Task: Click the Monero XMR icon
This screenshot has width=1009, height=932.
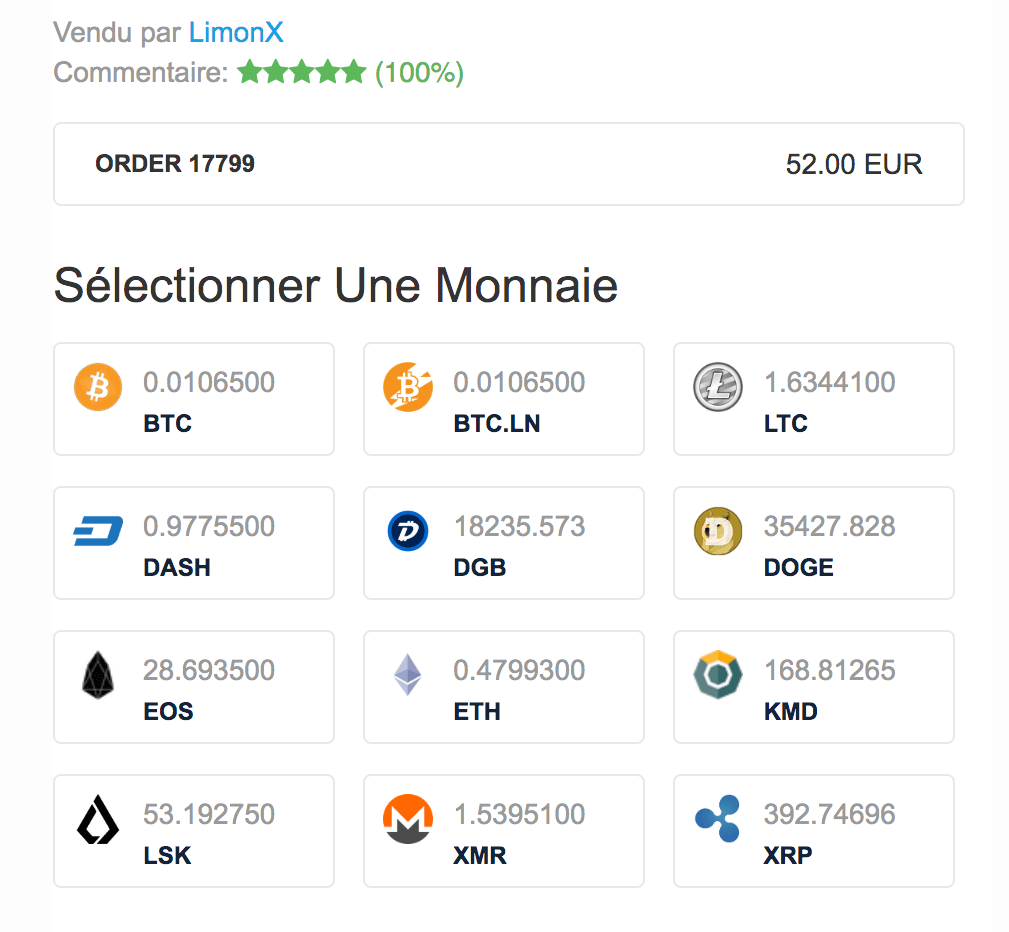Action: (408, 819)
